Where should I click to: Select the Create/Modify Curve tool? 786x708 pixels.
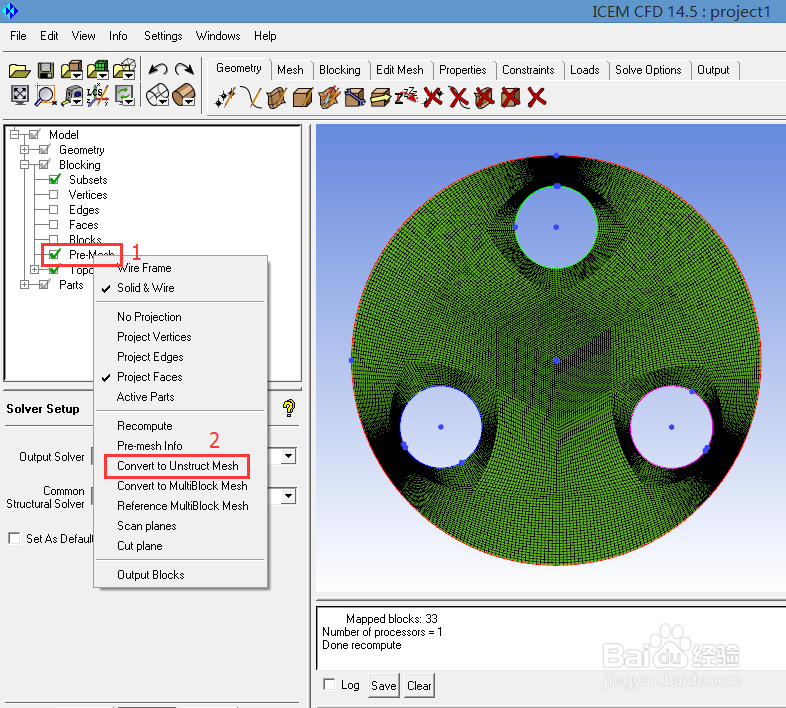(251, 97)
